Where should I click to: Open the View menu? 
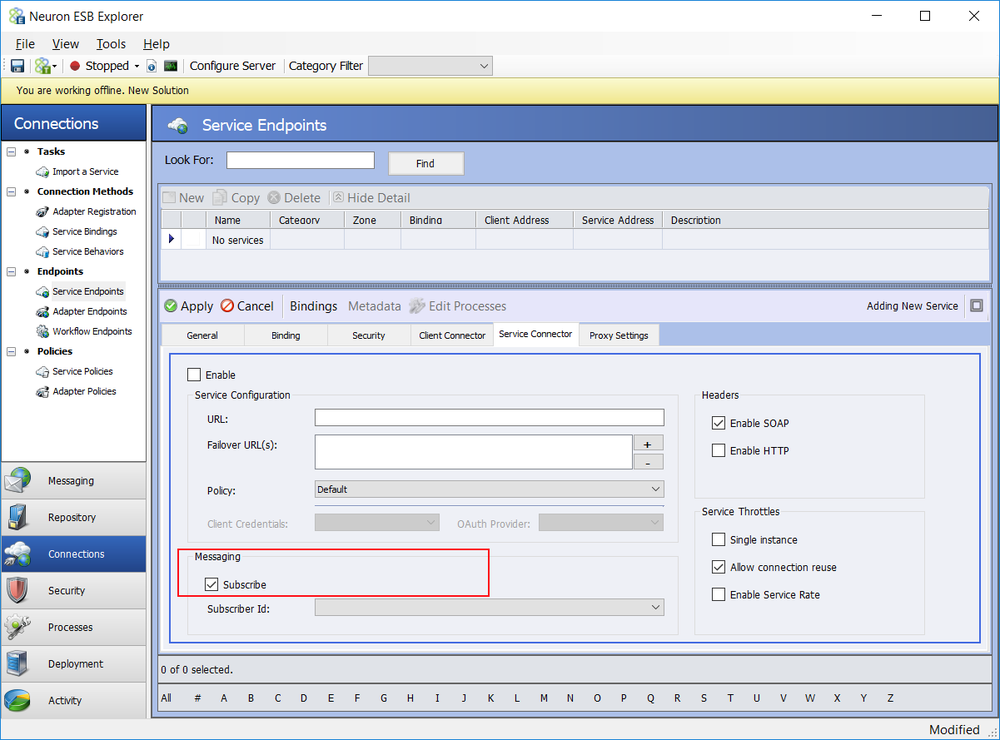66,44
